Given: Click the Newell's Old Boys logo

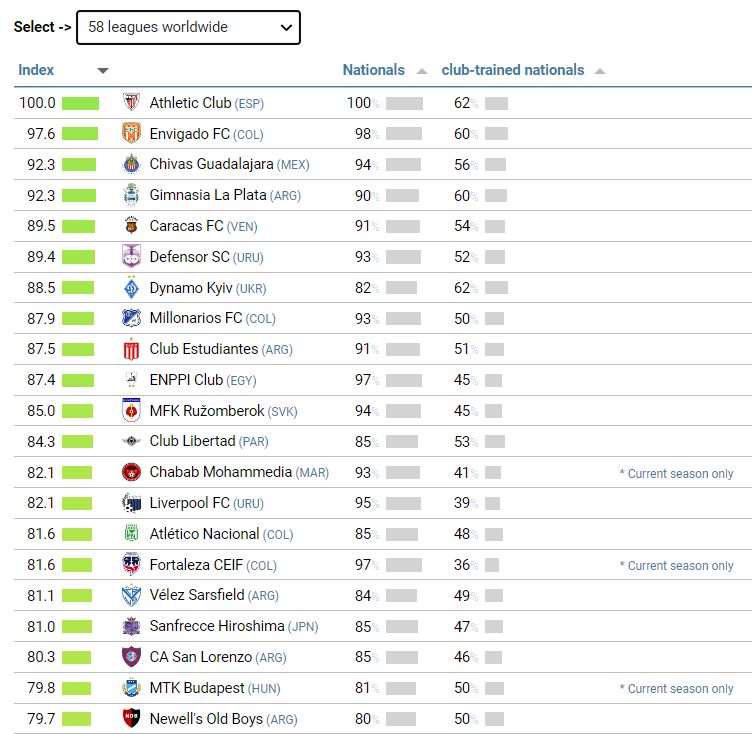Looking at the screenshot, I should [x=131, y=719].
